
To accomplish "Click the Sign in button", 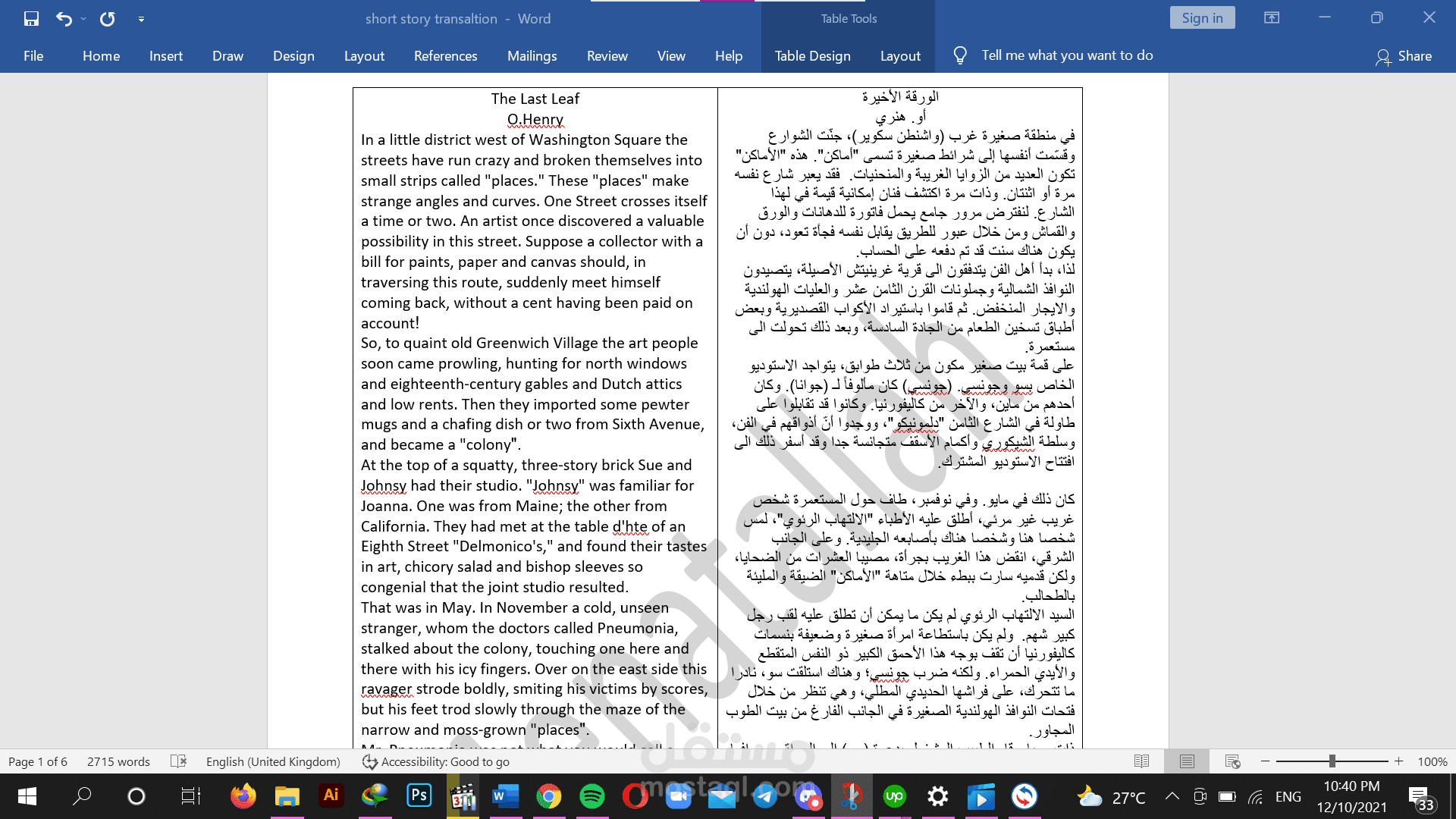I will click(x=1202, y=17).
